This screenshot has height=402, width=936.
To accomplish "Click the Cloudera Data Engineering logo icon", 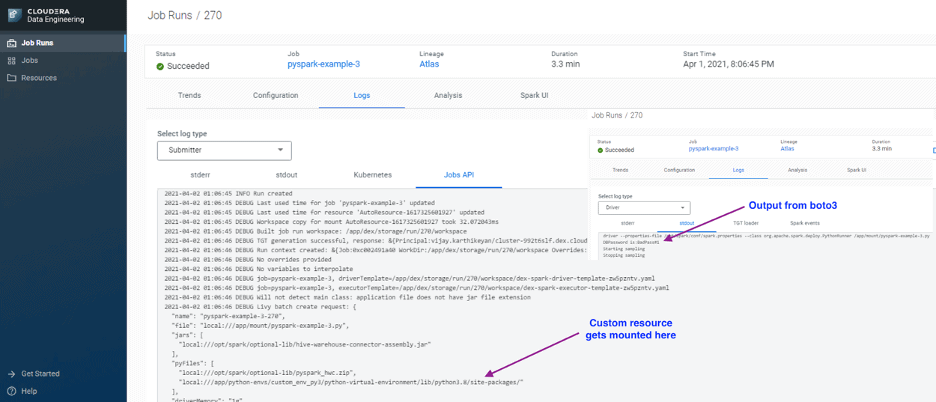I will 12,15.
